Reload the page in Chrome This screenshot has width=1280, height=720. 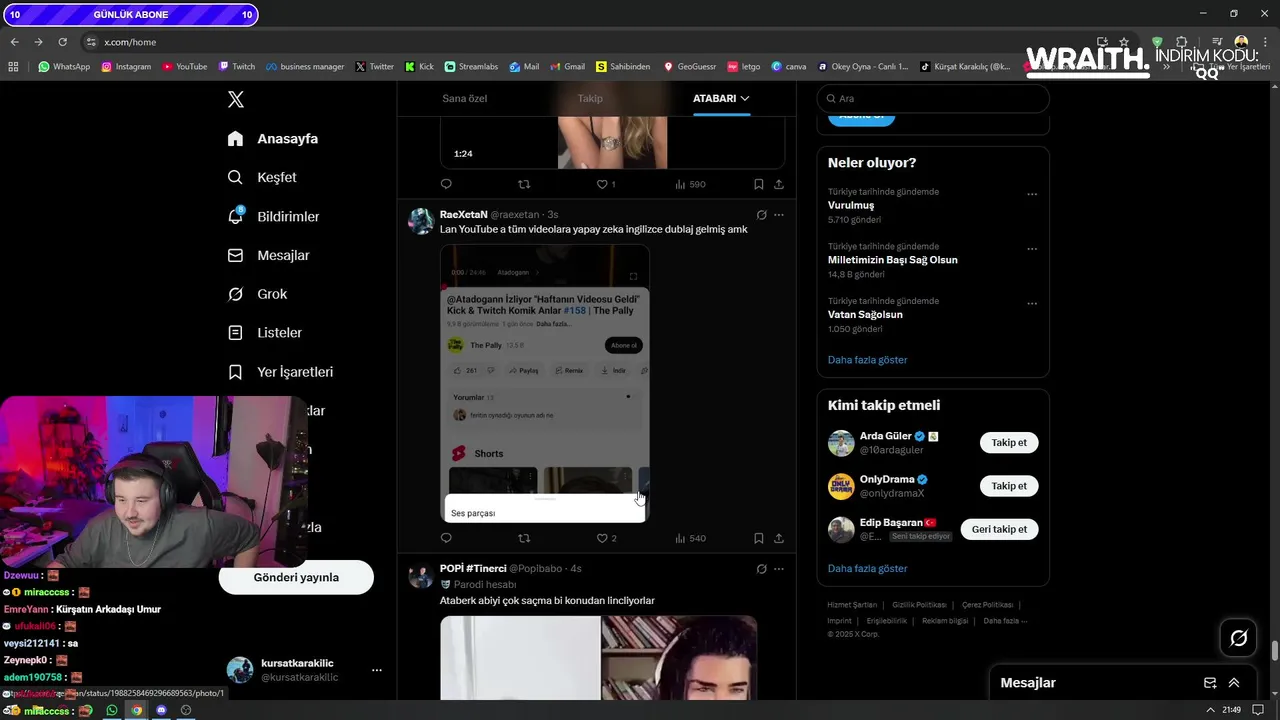(x=62, y=42)
